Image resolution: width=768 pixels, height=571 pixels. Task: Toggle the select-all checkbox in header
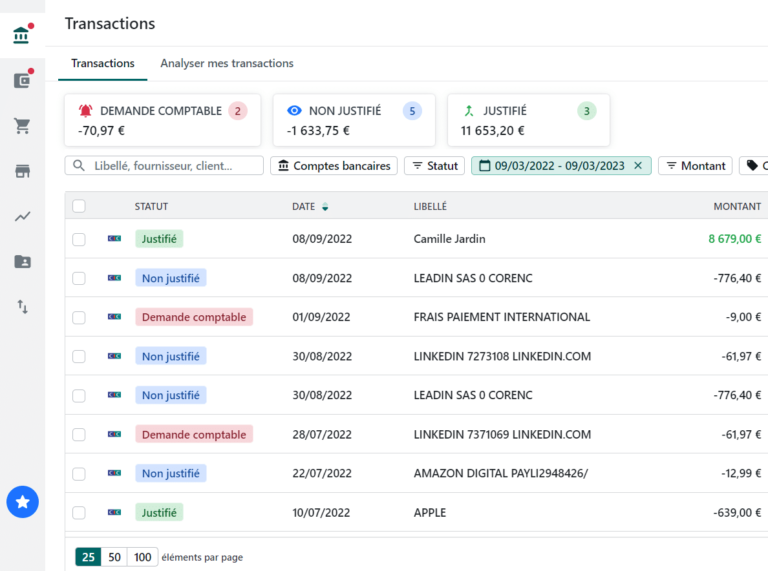click(x=79, y=206)
